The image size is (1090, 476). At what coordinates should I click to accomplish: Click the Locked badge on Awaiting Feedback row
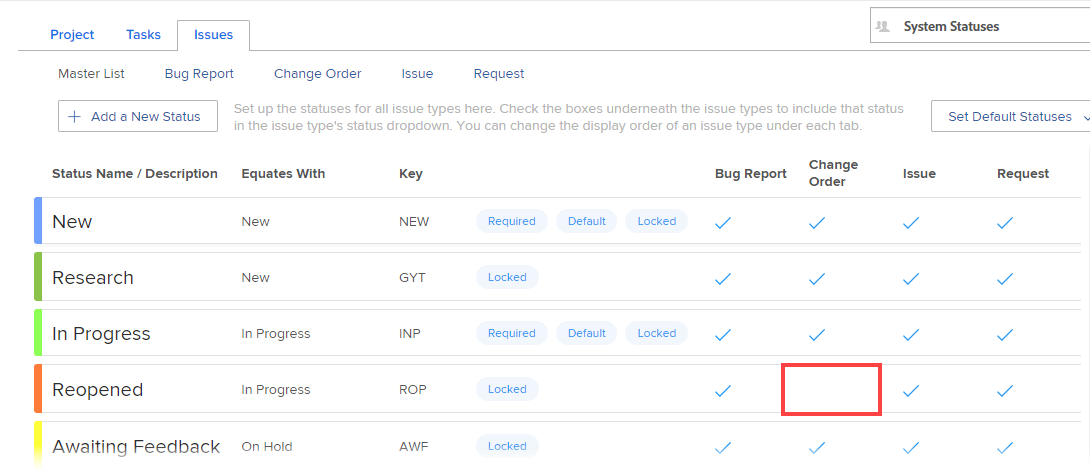click(507, 446)
